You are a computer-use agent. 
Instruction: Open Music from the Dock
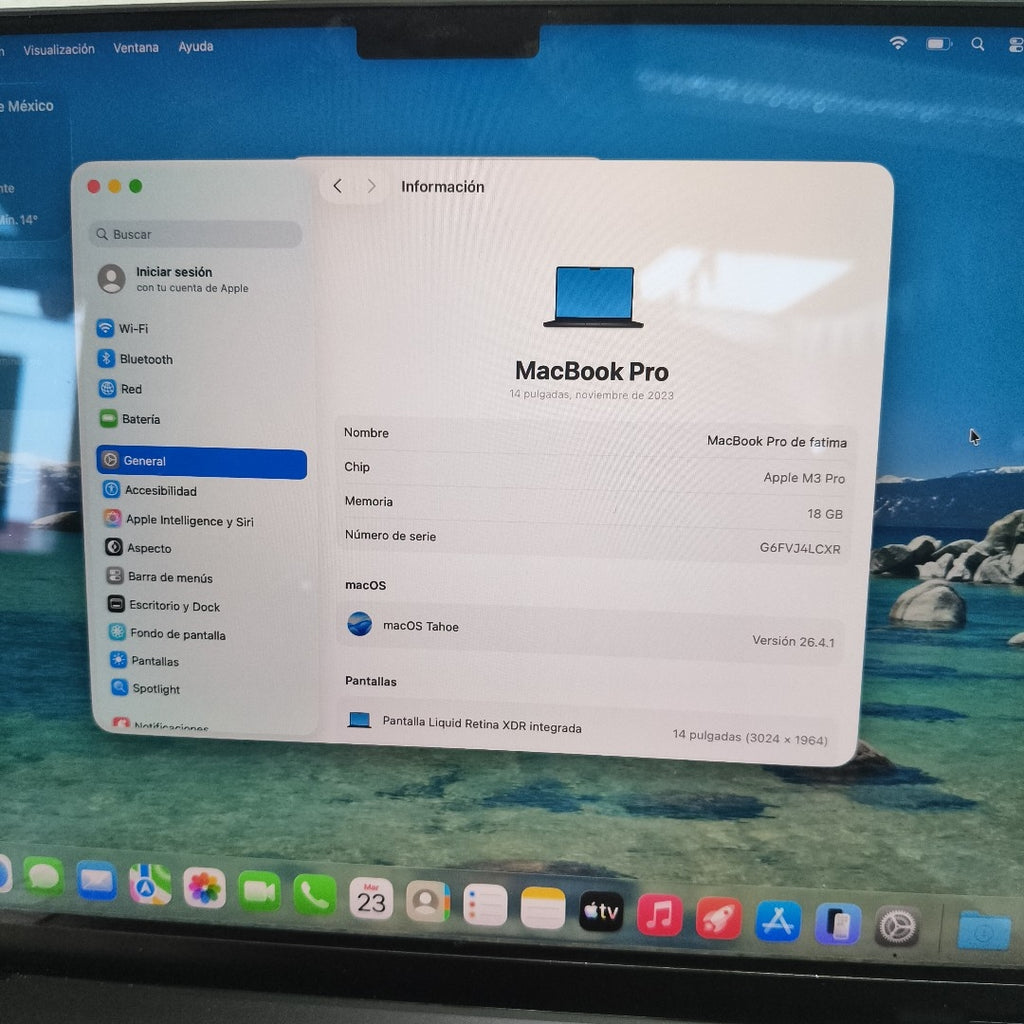[660, 915]
